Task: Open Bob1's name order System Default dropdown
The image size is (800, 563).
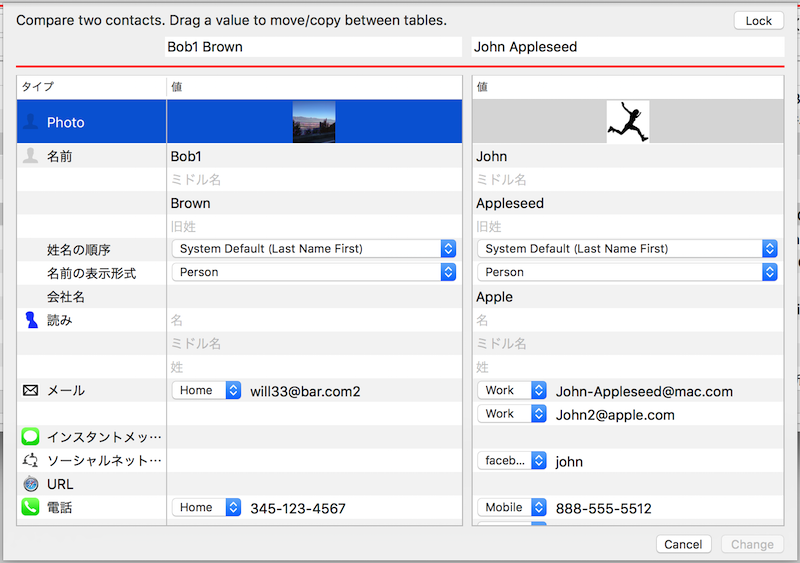Action: 313,249
